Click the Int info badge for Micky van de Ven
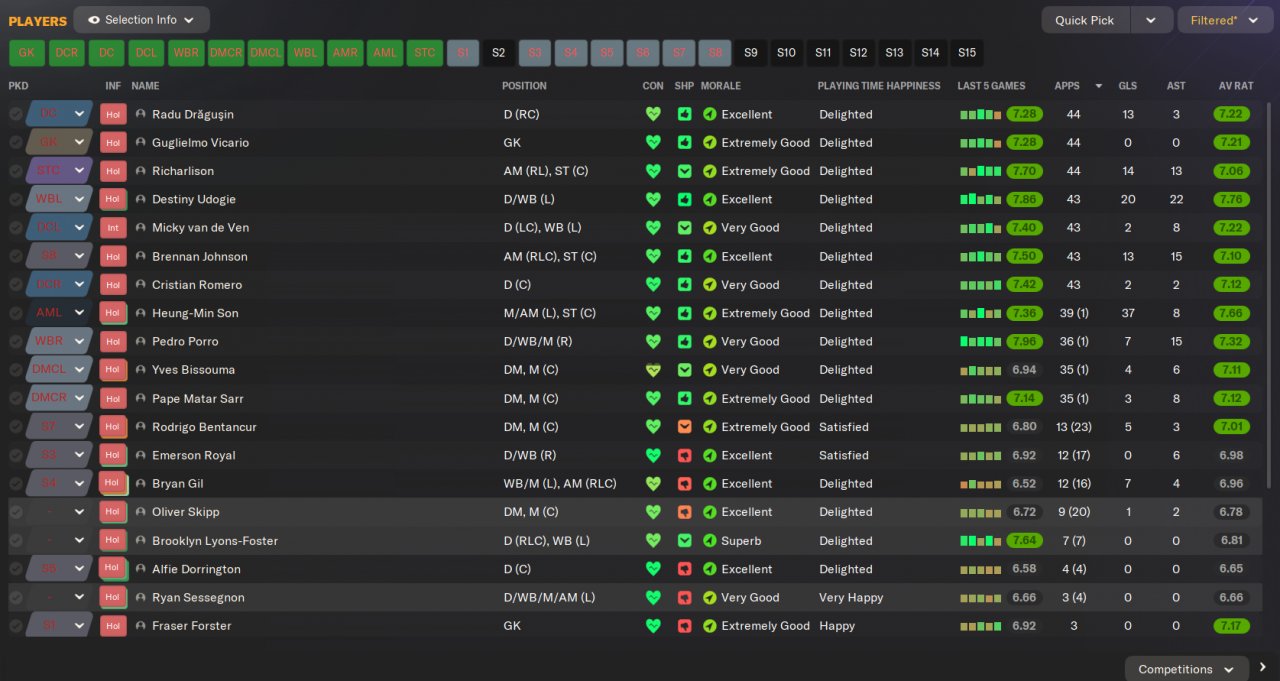The image size is (1280, 681). point(113,228)
